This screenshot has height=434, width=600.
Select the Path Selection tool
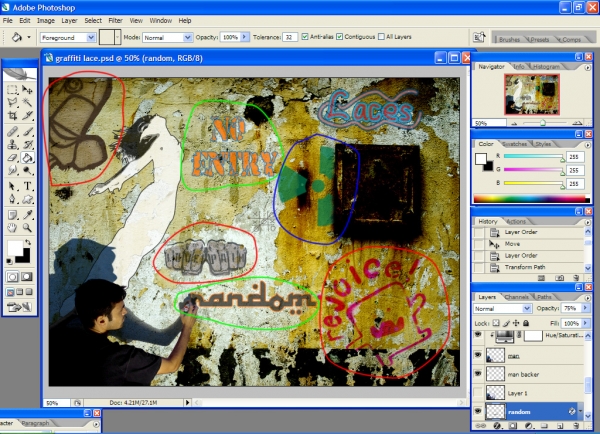click(x=12, y=186)
